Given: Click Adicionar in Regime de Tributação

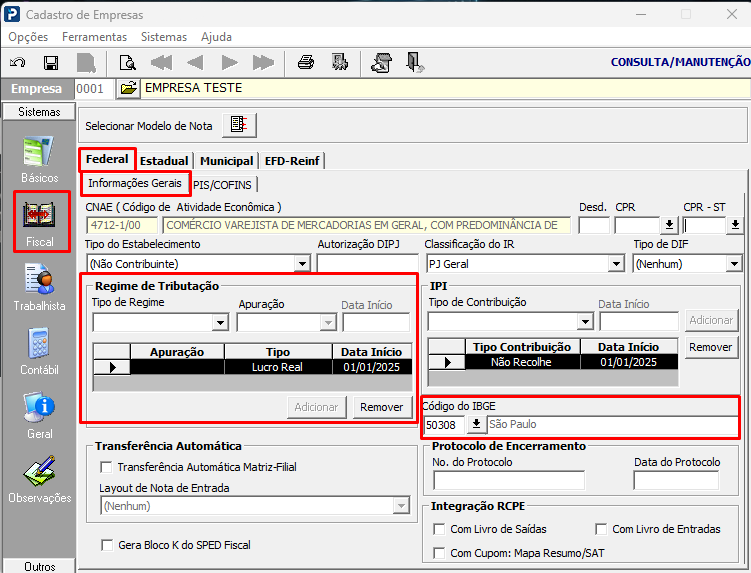Looking at the screenshot, I should 316,407.
